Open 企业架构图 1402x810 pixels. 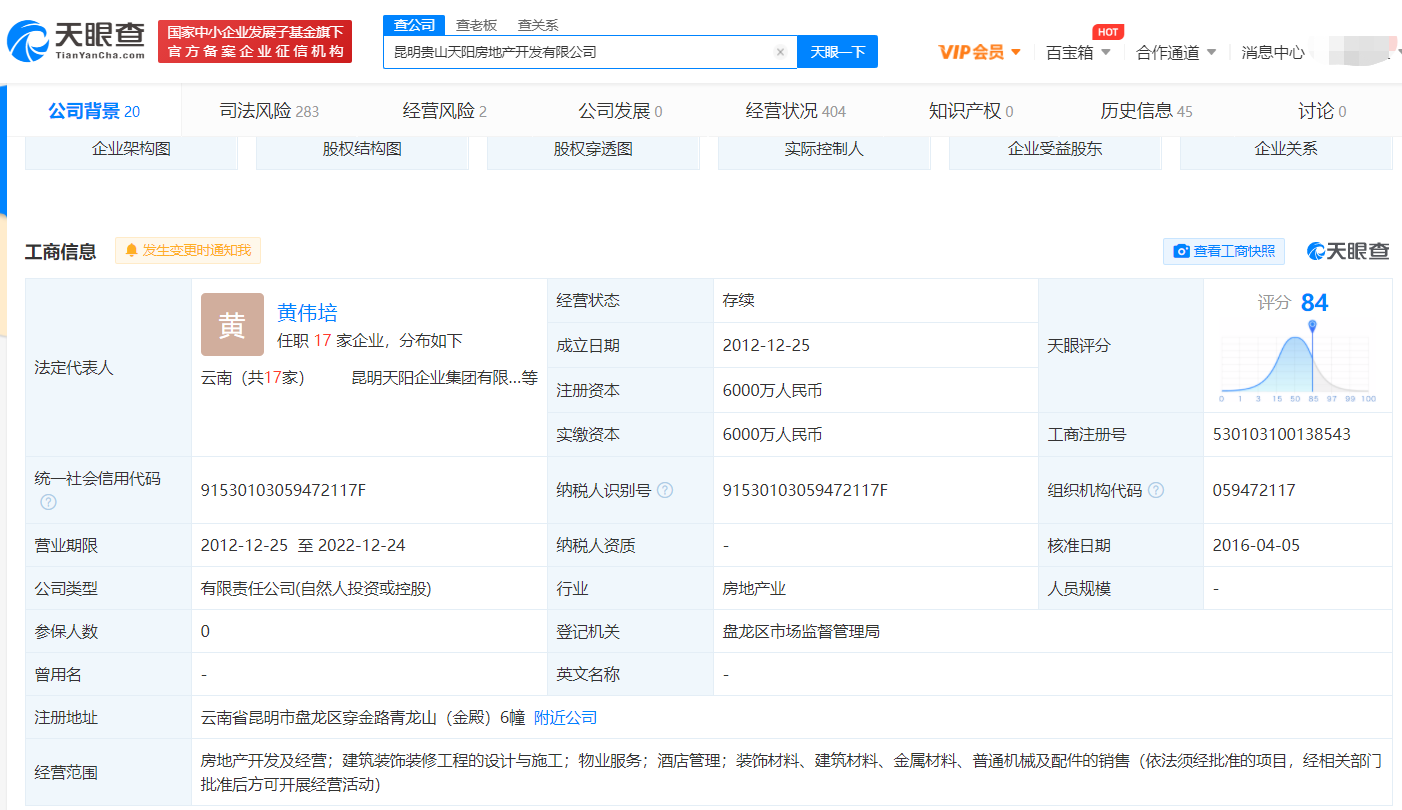click(x=131, y=150)
